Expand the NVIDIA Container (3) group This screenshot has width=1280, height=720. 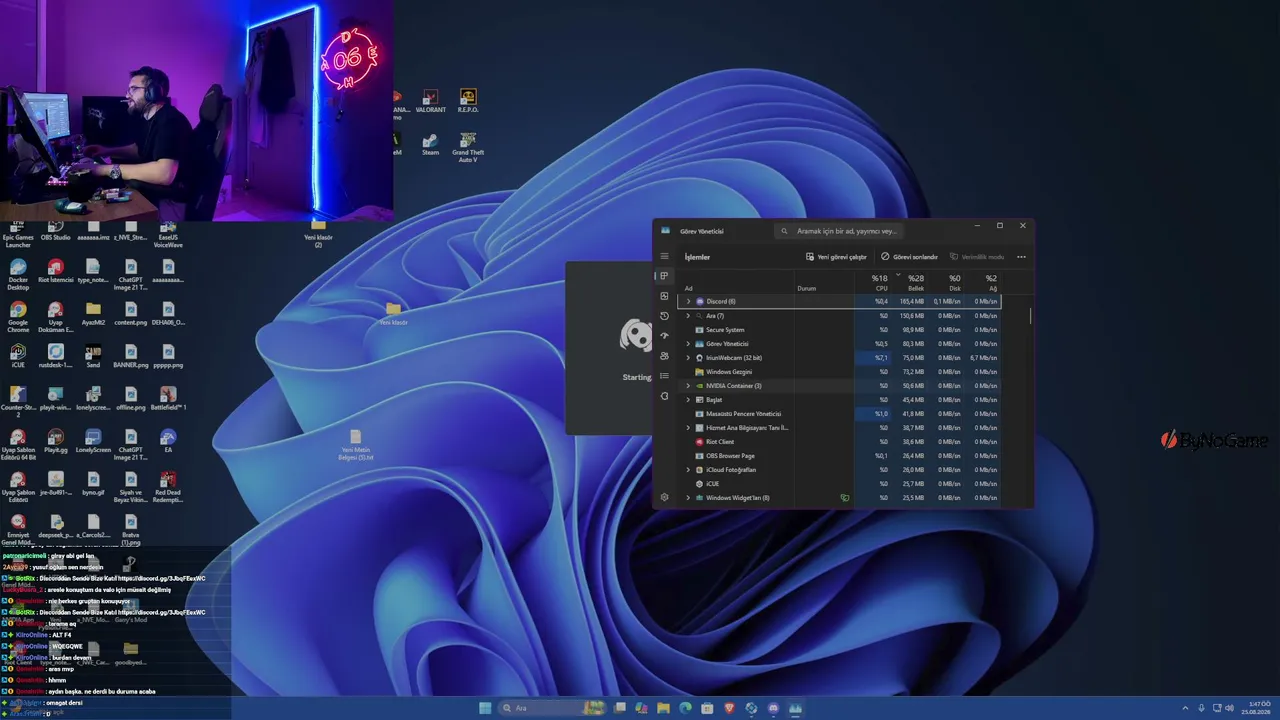tap(688, 385)
